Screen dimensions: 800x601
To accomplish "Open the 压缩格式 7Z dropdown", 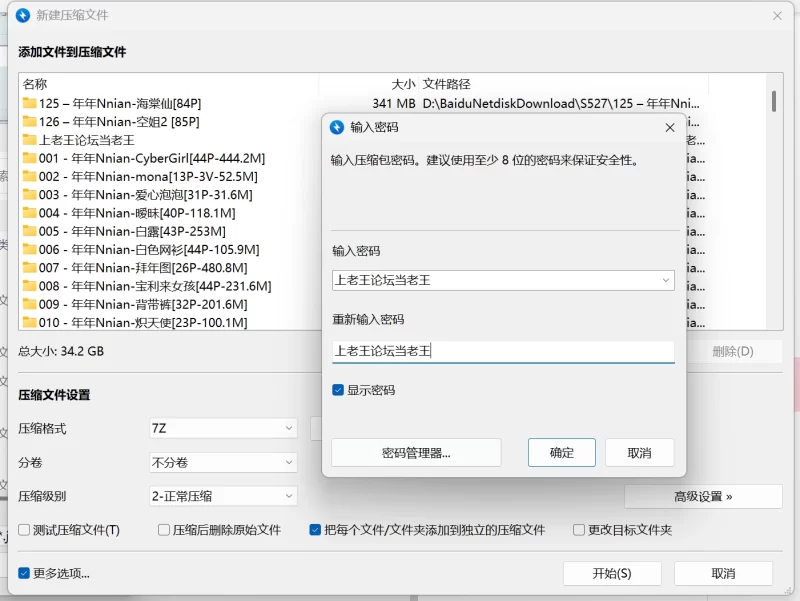I will (222, 428).
